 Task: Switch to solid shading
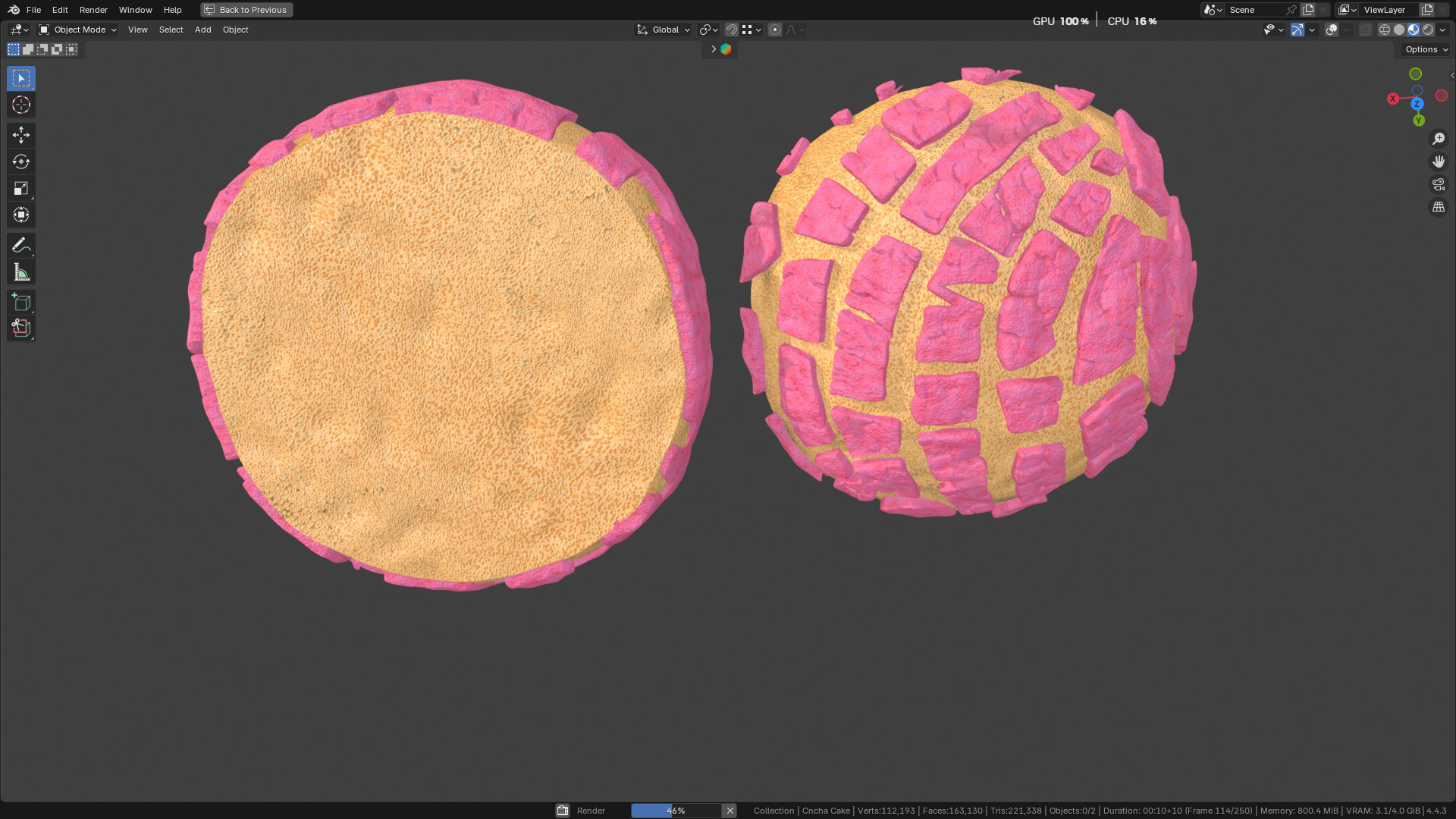pos(1399,30)
